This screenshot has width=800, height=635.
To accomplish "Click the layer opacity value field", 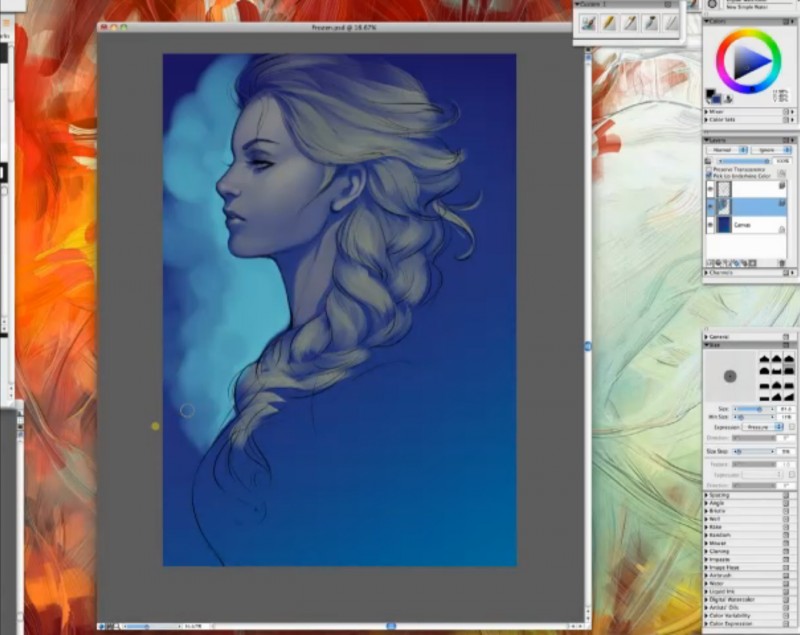I will [x=783, y=161].
